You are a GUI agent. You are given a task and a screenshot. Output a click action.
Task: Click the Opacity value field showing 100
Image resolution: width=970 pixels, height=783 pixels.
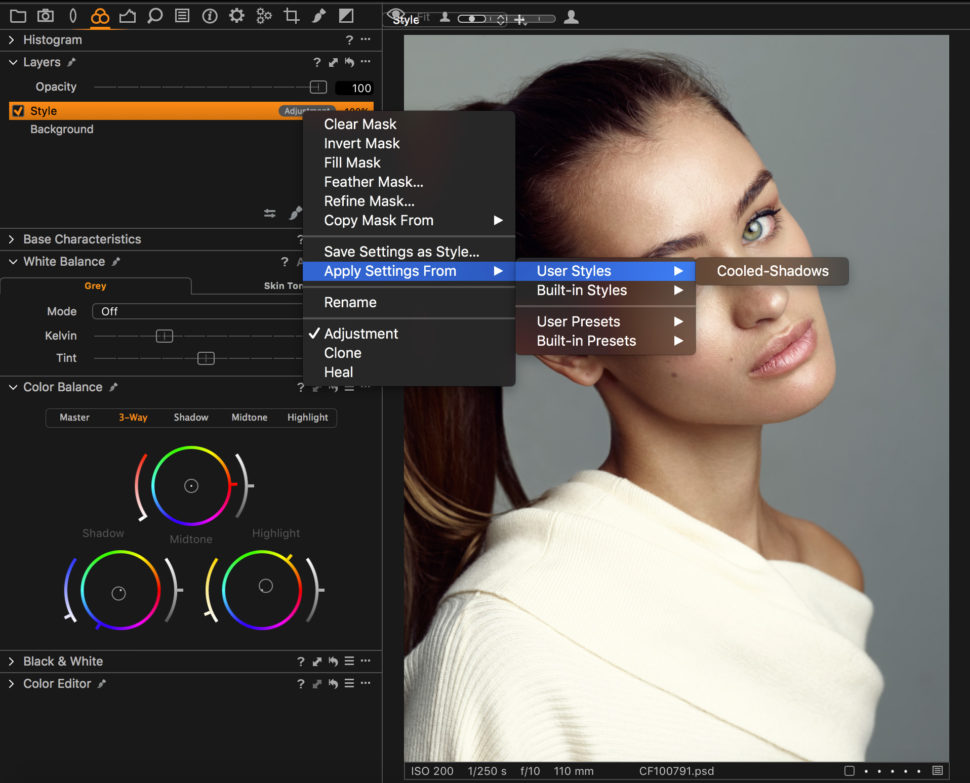coord(356,87)
